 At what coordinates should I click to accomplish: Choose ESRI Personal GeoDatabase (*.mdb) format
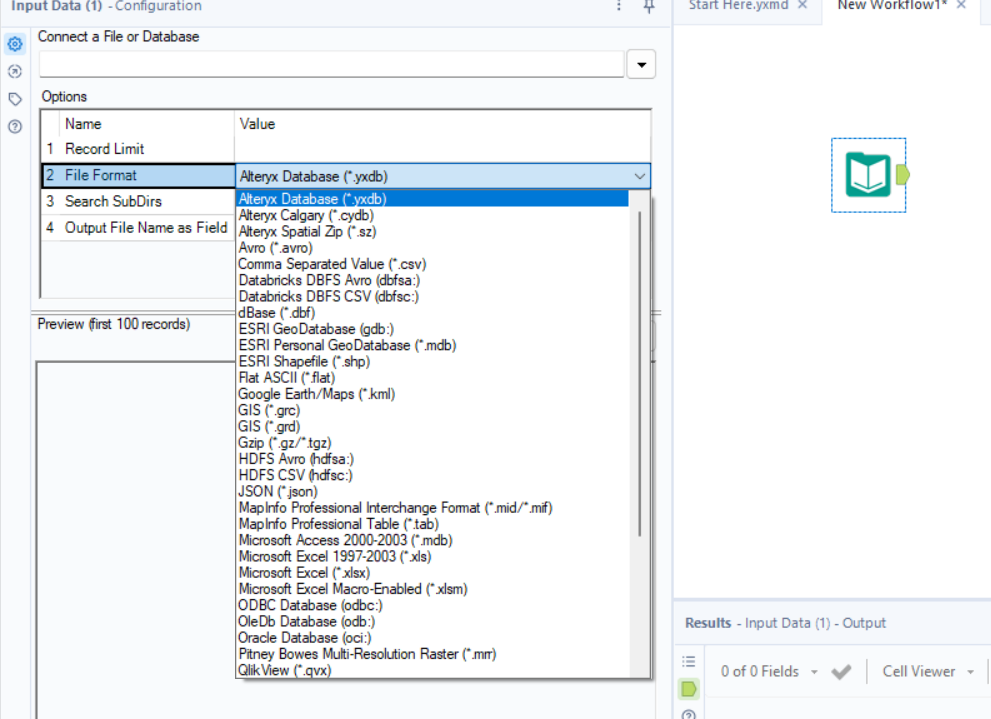click(432, 346)
